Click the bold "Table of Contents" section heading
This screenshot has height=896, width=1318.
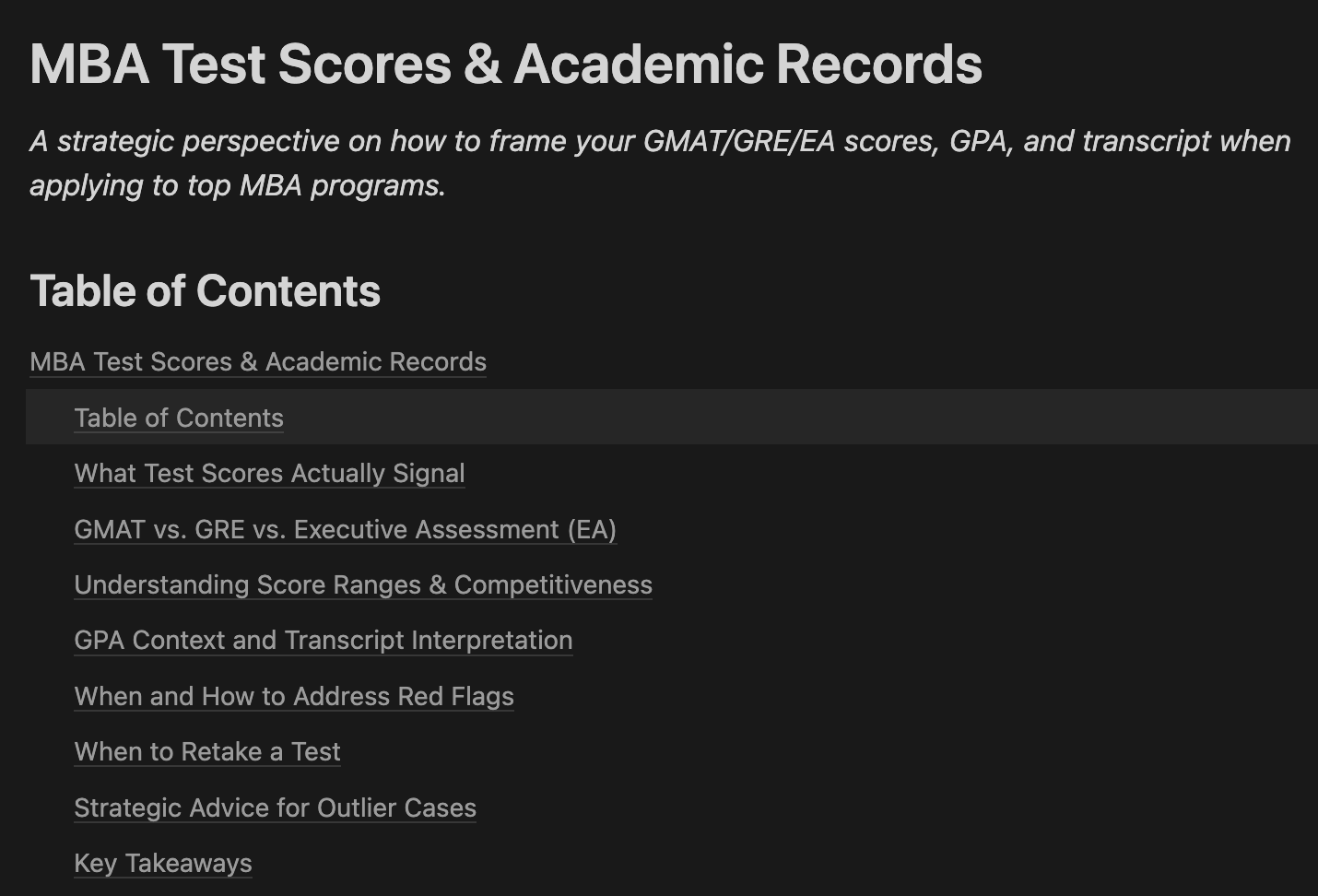(x=205, y=290)
